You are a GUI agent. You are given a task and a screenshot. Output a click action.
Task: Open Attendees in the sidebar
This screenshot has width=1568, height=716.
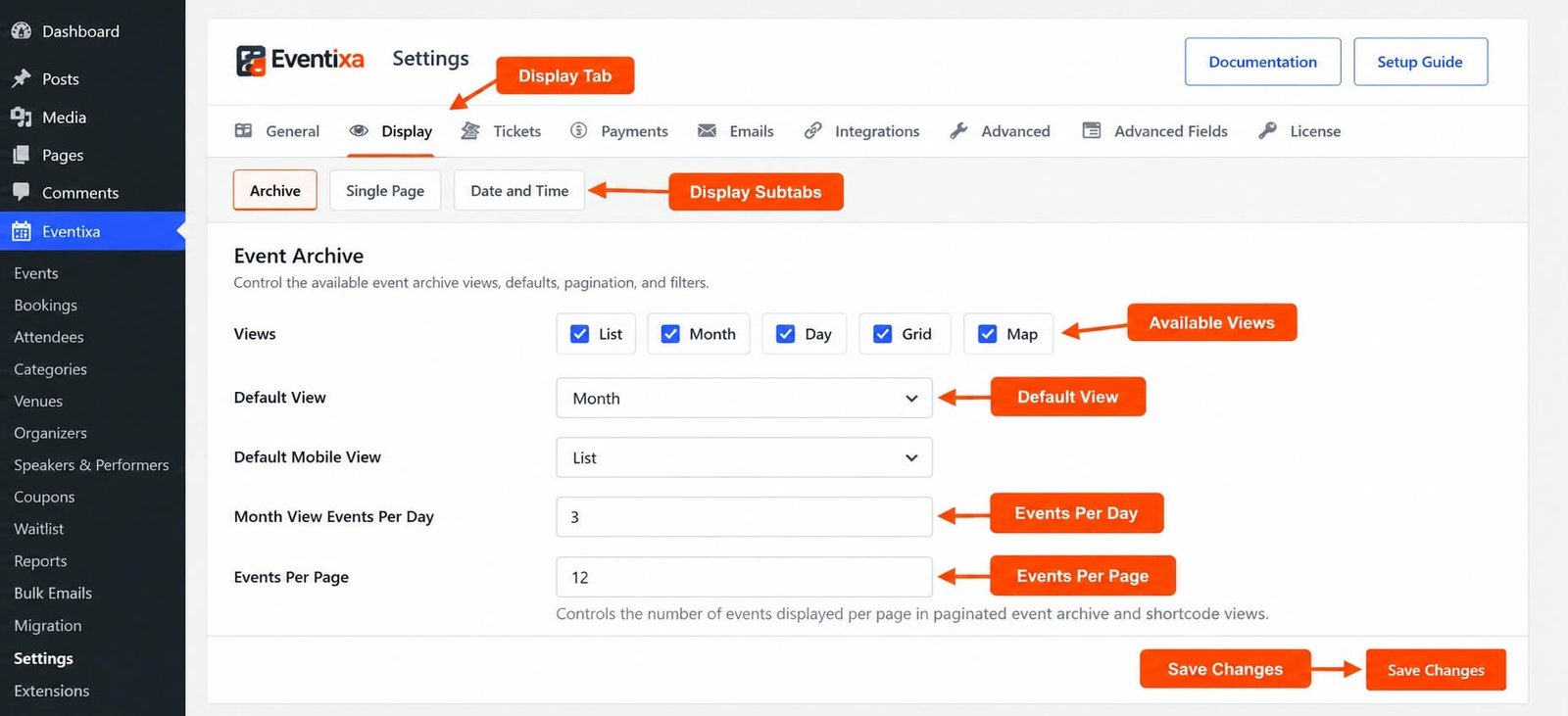pos(49,337)
